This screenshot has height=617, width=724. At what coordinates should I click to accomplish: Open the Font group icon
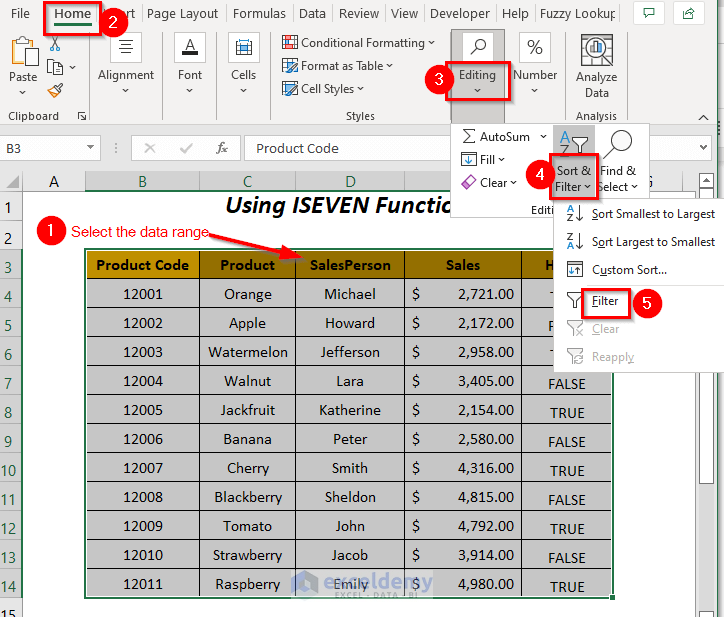190,47
